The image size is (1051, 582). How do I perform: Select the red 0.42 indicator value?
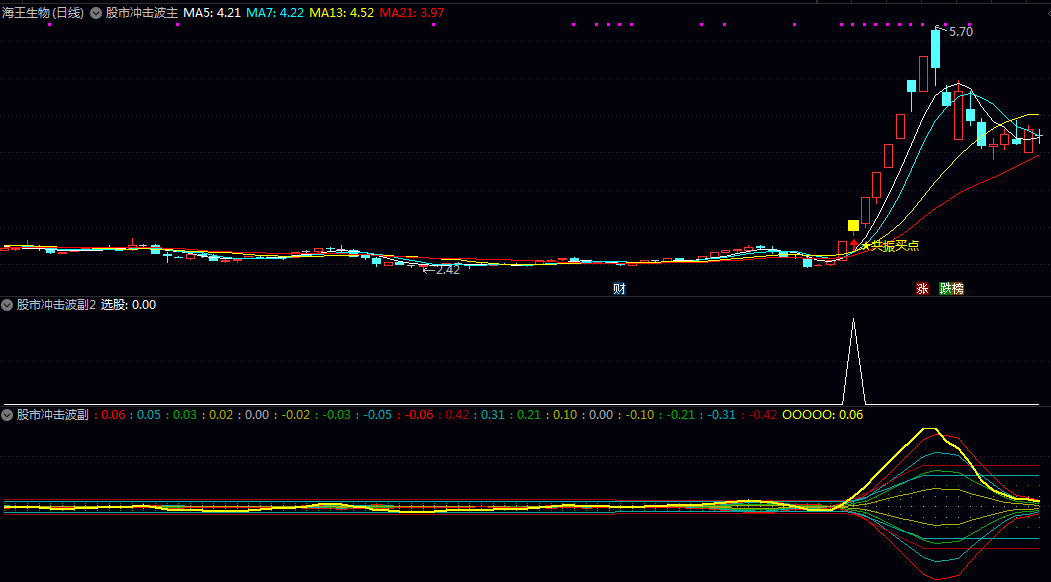[457, 415]
